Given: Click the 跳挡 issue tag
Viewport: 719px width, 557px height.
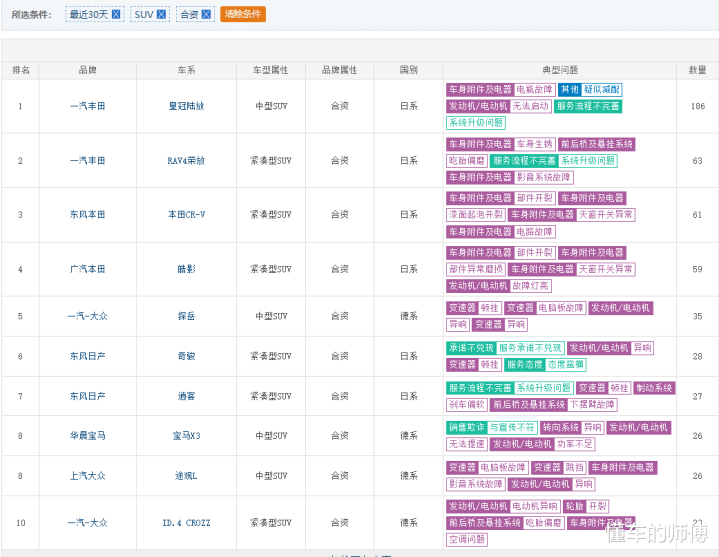Looking at the screenshot, I should coord(575,468).
